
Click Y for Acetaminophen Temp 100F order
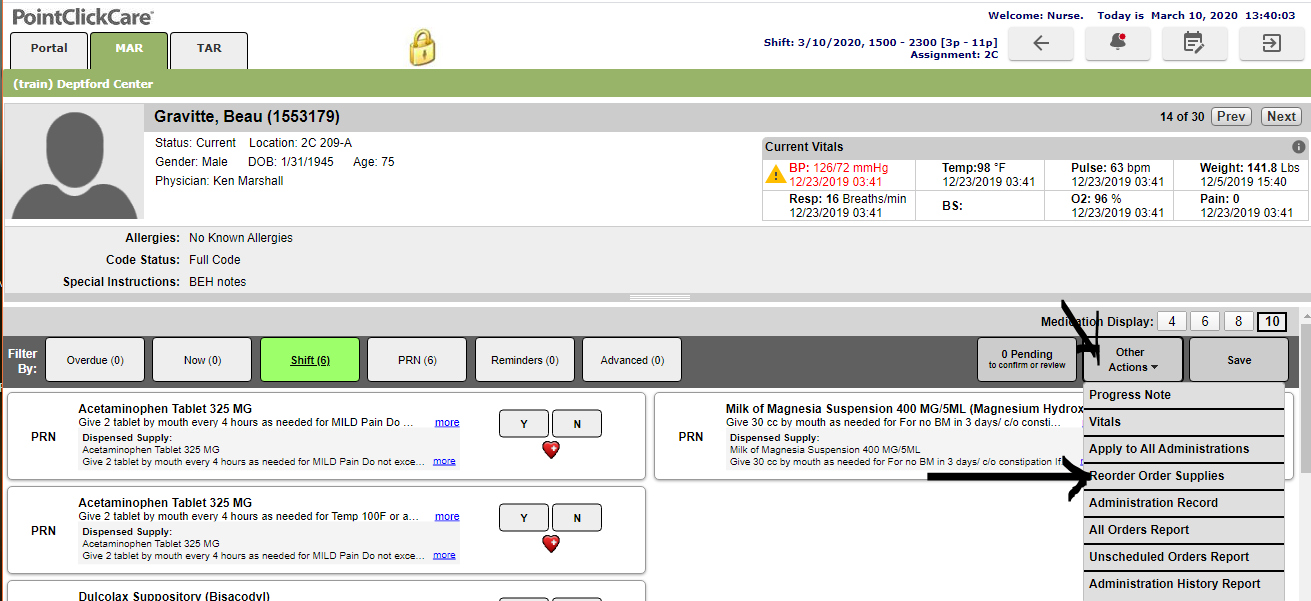pyautogui.click(x=524, y=518)
